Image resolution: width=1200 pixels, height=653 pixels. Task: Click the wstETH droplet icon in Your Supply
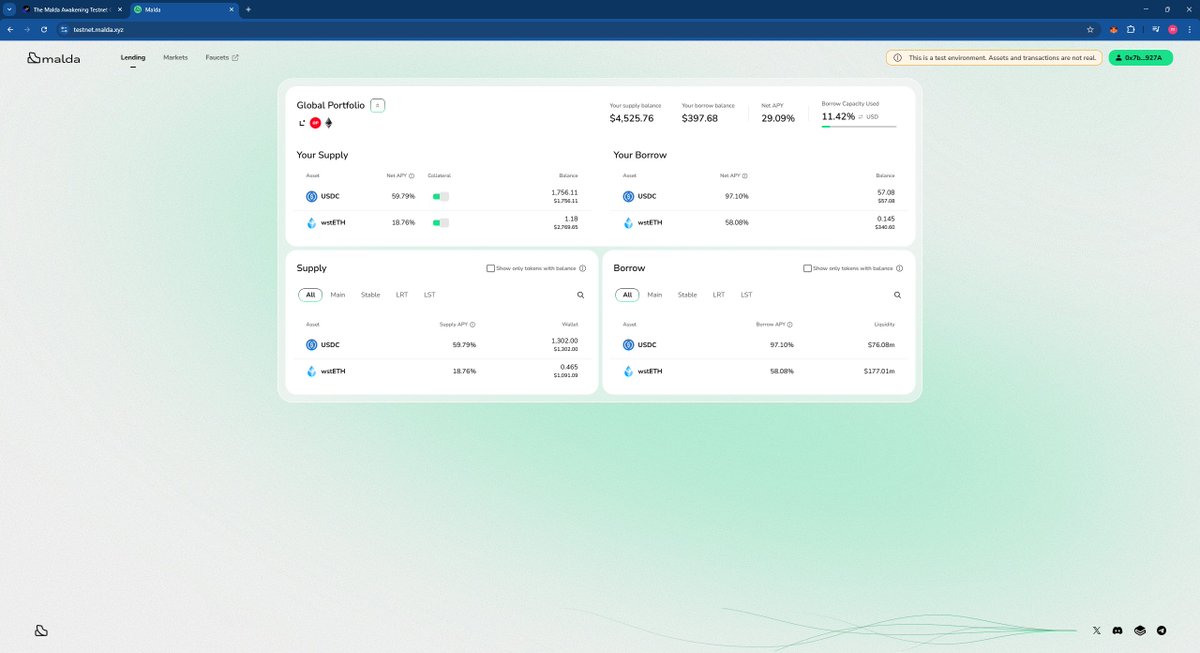click(x=312, y=223)
